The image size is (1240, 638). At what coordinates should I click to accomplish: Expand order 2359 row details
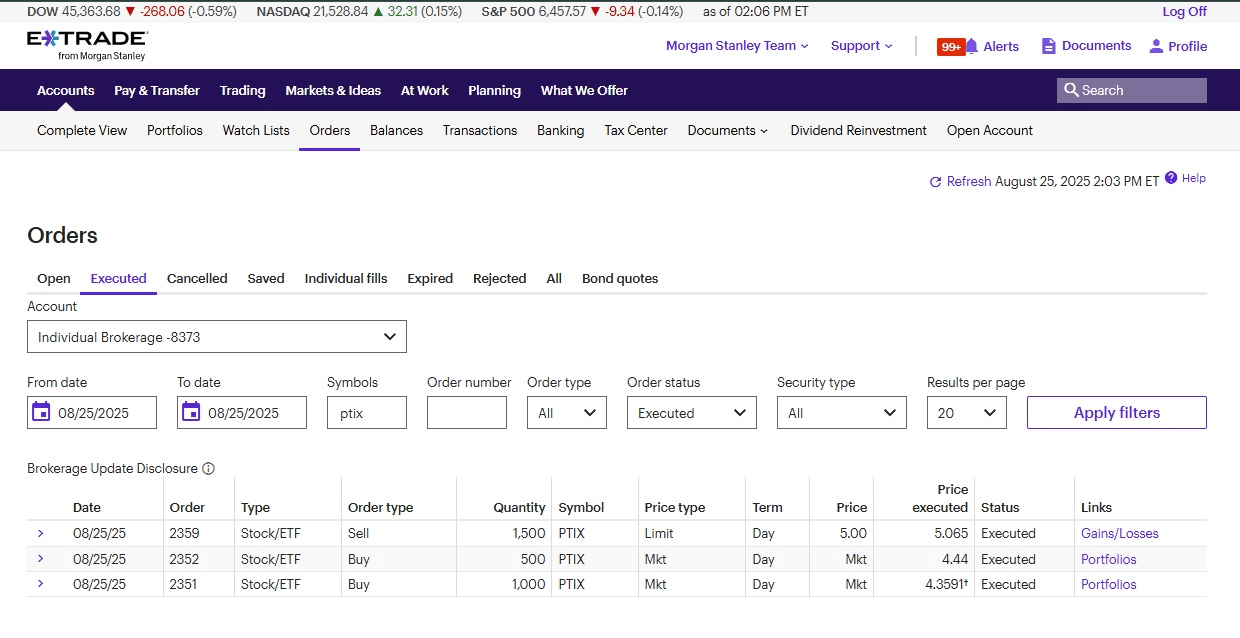(x=40, y=533)
